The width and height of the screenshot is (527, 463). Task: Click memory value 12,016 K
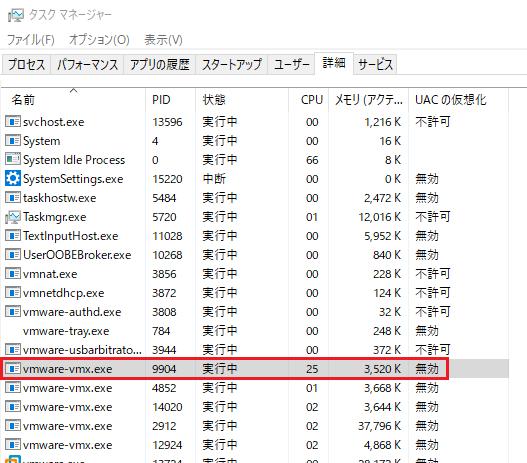coord(379,217)
